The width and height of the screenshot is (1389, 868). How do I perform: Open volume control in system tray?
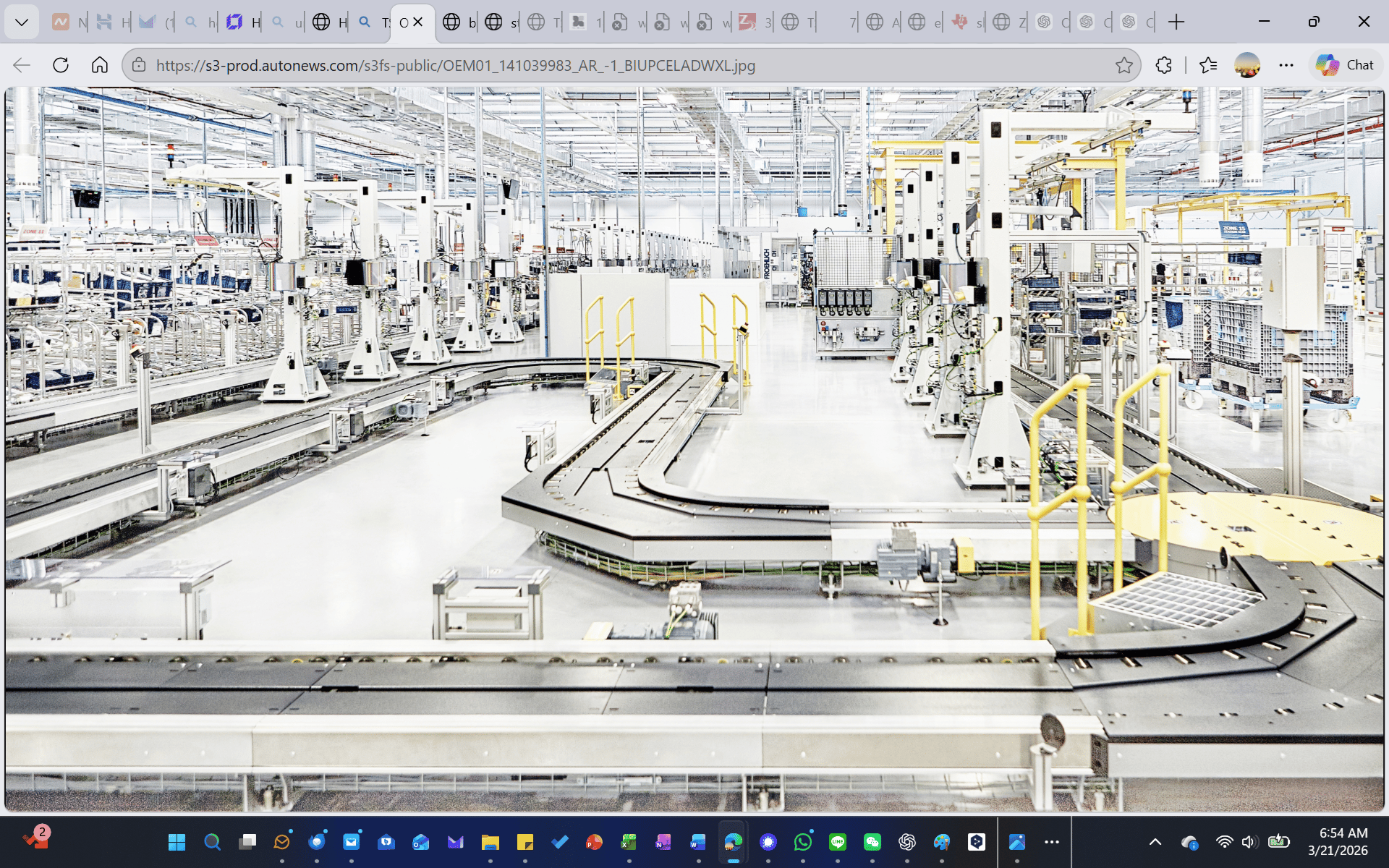(x=1248, y=842)
